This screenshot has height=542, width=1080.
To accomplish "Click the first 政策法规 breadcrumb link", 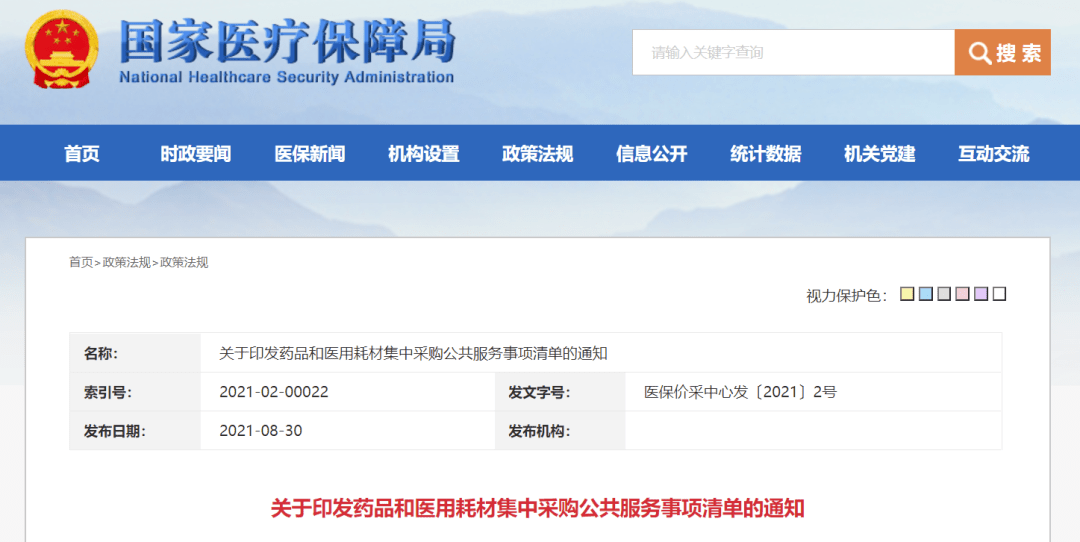I will tap(127, 262).
